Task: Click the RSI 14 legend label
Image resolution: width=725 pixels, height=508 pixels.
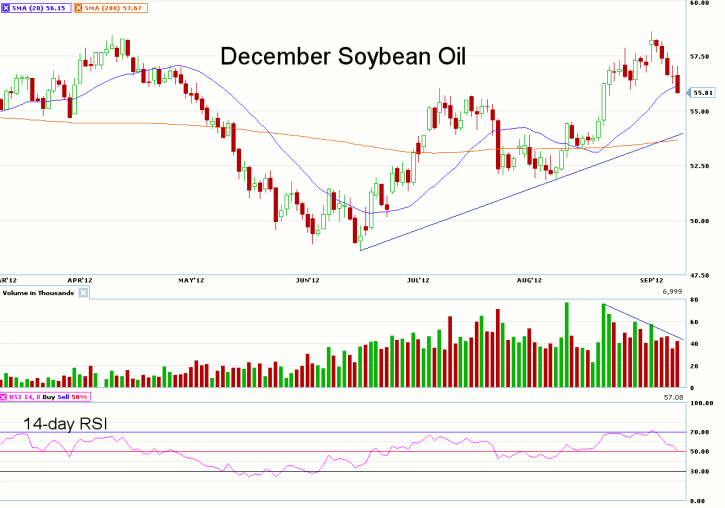Action: [24, 398]
